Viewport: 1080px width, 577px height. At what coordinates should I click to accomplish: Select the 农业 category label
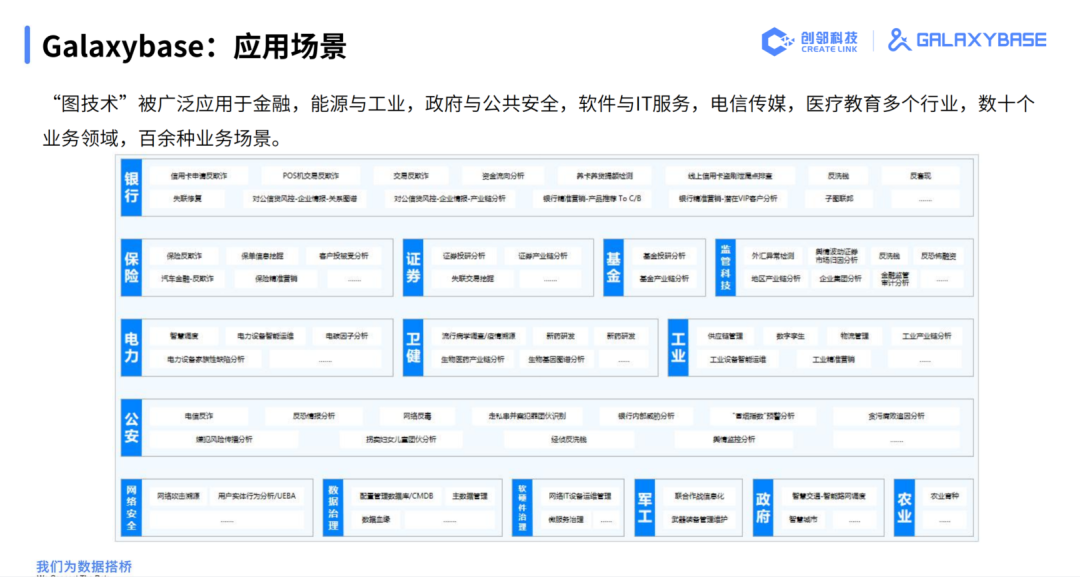tap(904, 508)
